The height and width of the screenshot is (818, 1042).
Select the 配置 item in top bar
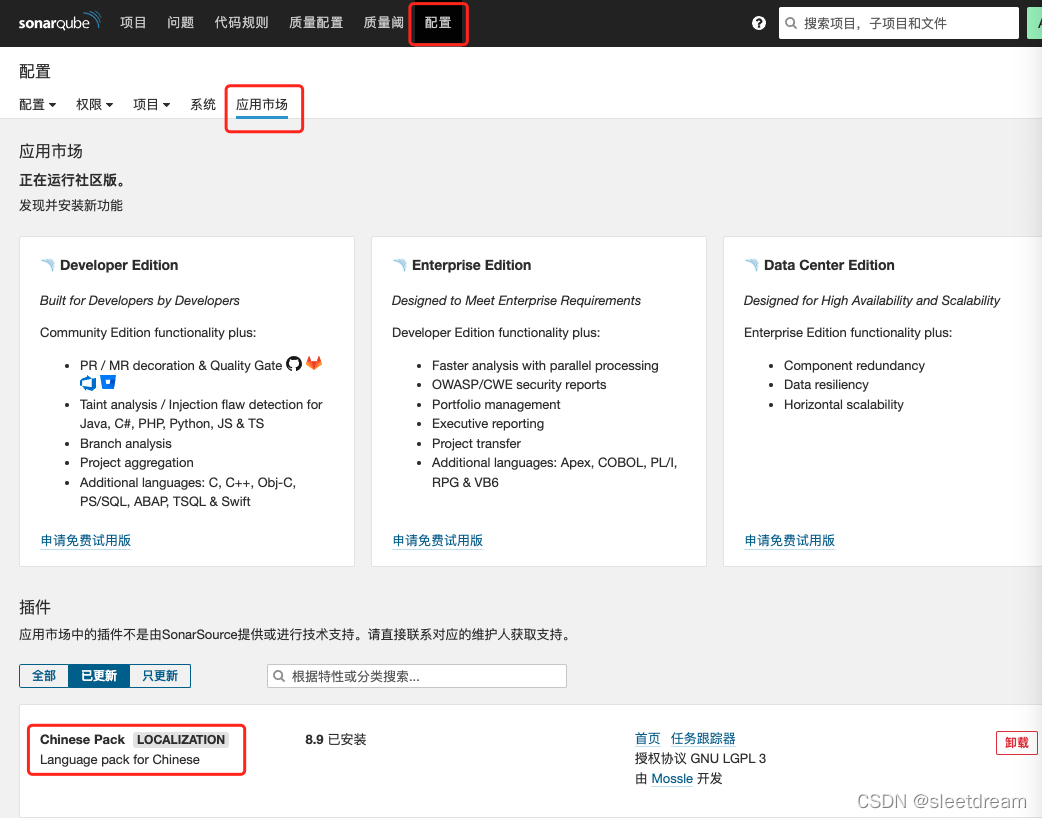pos(438,23)
